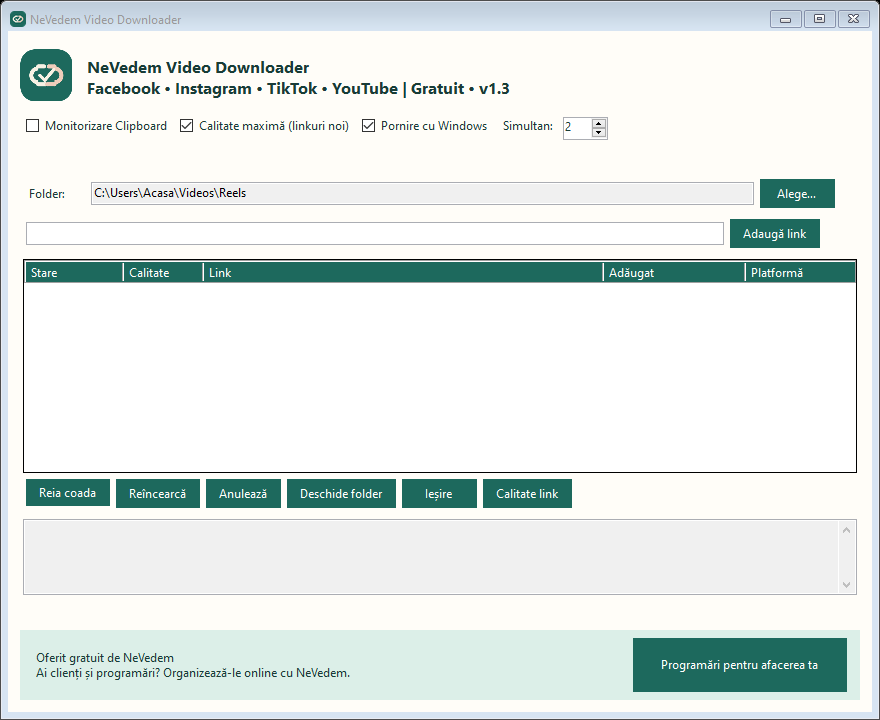Open downloads with Deschide folder button

[x=341, y=493]
